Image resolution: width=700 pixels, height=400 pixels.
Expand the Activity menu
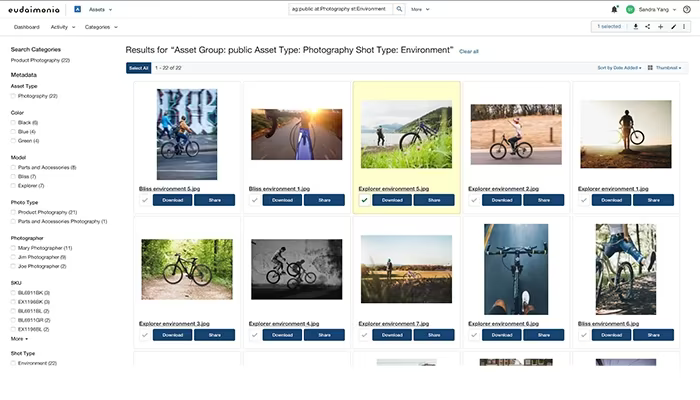tap(63, 27)
